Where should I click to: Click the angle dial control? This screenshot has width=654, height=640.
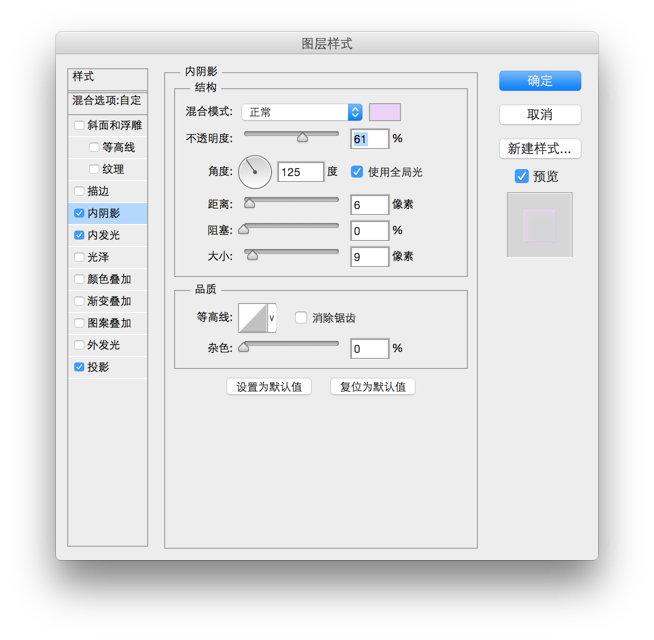click(255, 172)
